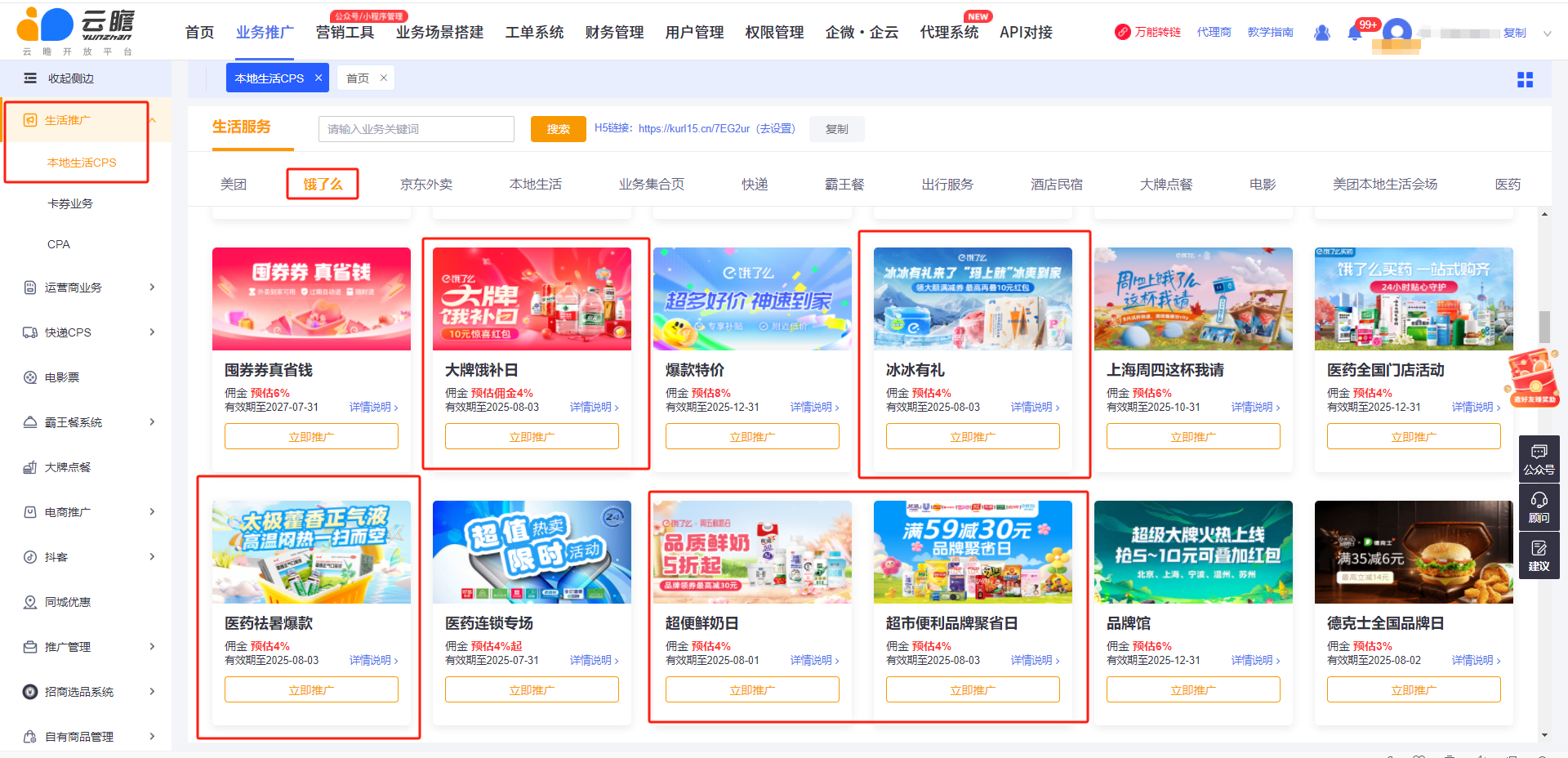Switch to the 京东外卖 category tab
The image size is (1568, 758).
click(x=426, y=185)
